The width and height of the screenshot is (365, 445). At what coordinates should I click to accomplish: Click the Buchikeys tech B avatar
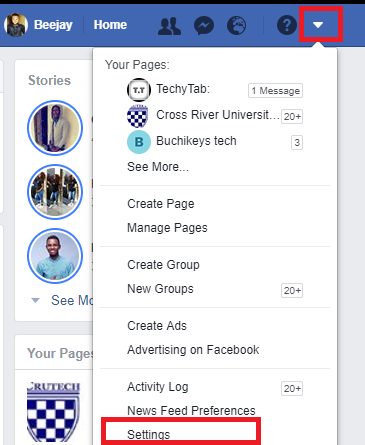pyautogui.click(x=139, y=142)
